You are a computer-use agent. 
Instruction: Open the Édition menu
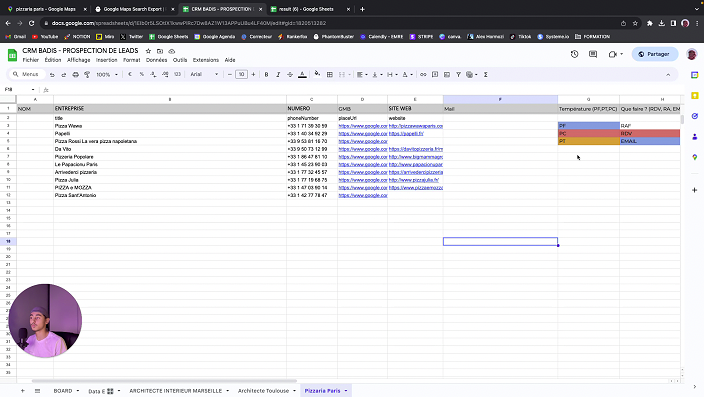point(53,60)
